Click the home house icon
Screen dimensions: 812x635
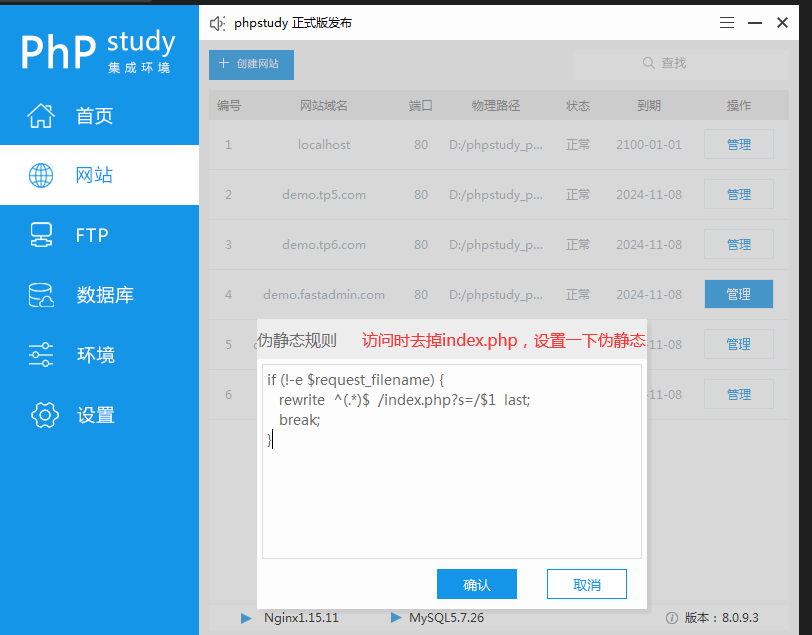[x=41, y=116]
